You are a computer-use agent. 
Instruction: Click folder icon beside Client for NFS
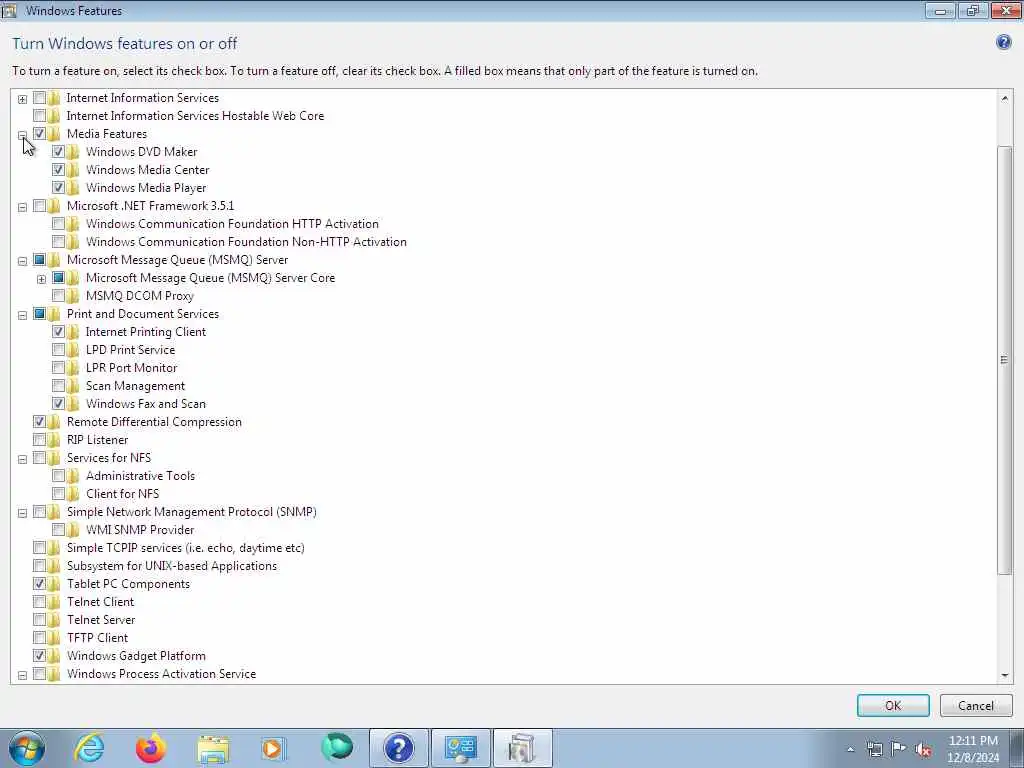73,494
